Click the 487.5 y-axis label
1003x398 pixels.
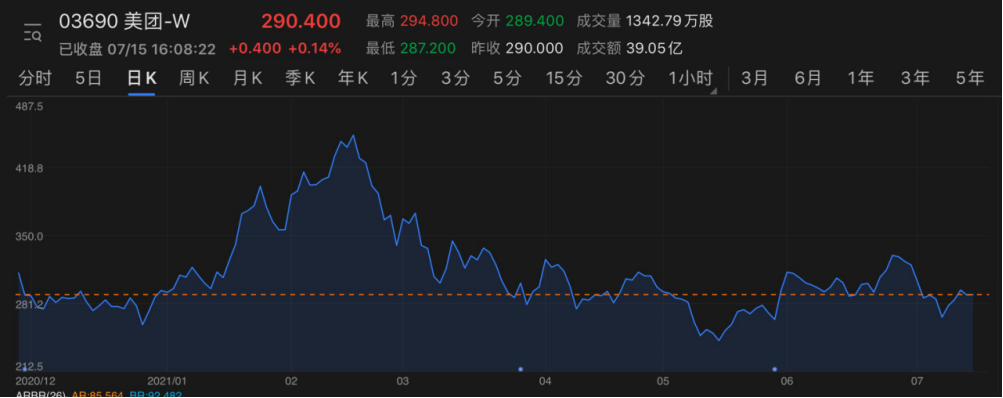29,107
